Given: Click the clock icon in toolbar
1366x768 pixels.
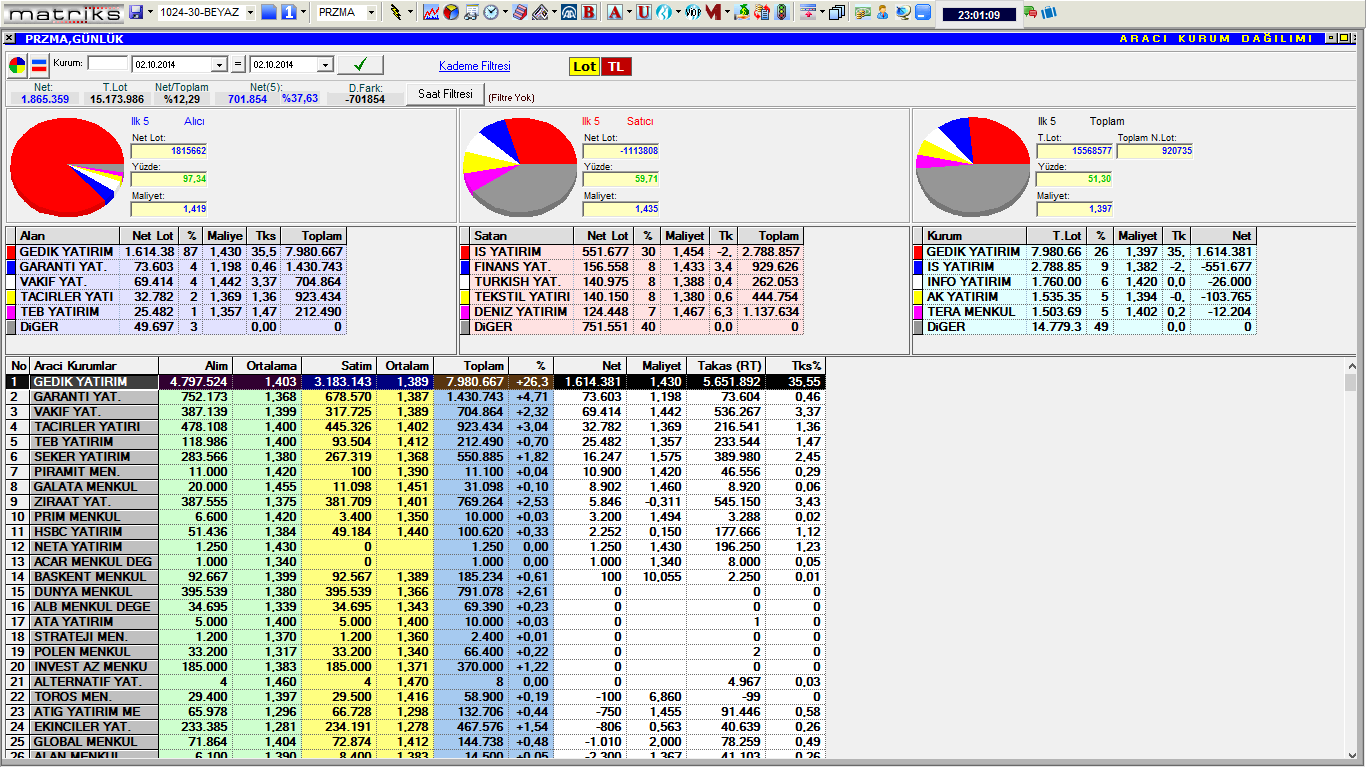Looking at the screenshot, I should (x=492, y=13).
